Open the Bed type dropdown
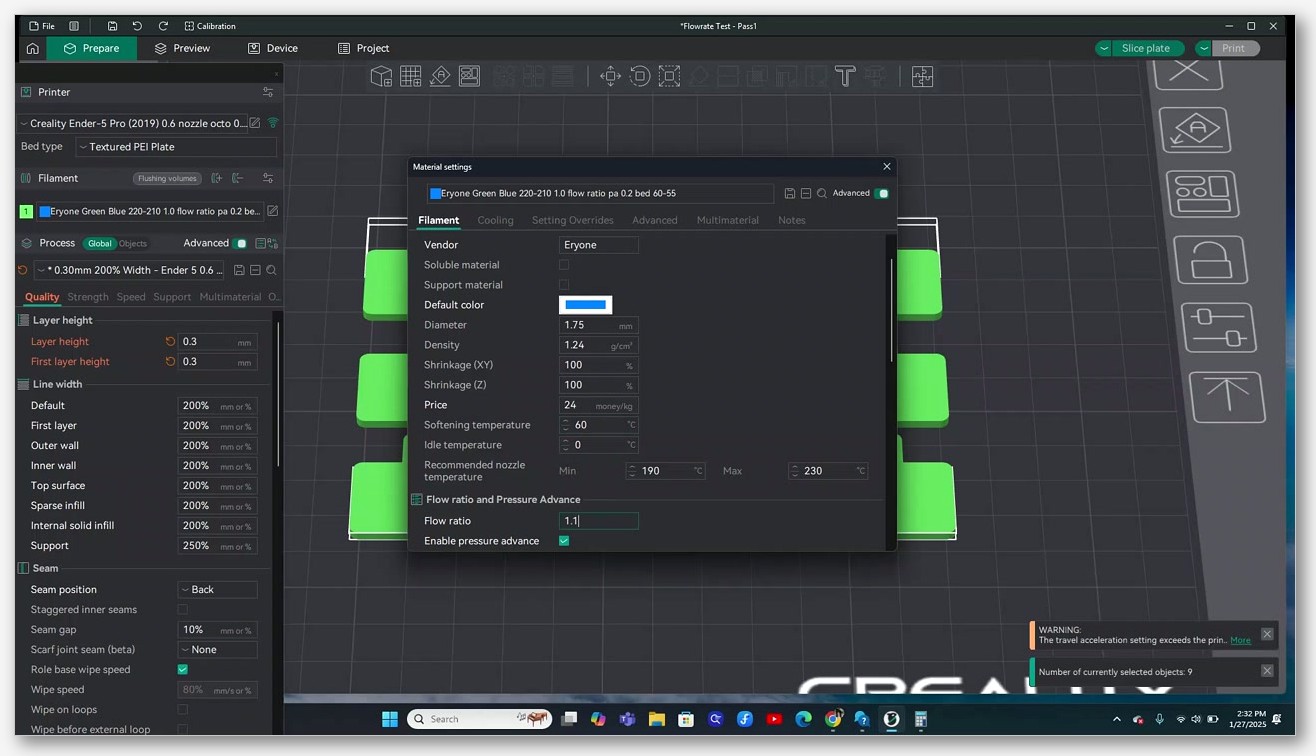Viewport: 1316px width, 756px height. coord(176,147)
